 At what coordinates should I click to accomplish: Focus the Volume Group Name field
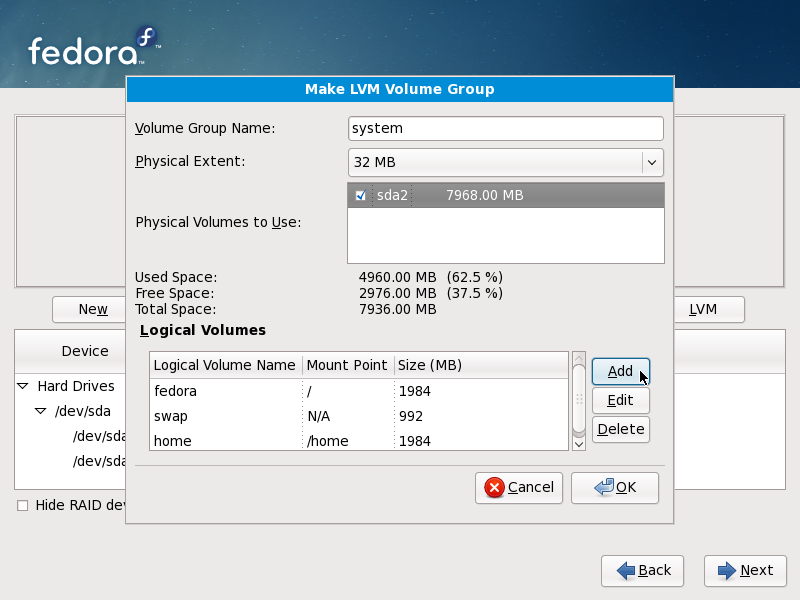click(x=506, y=129)
